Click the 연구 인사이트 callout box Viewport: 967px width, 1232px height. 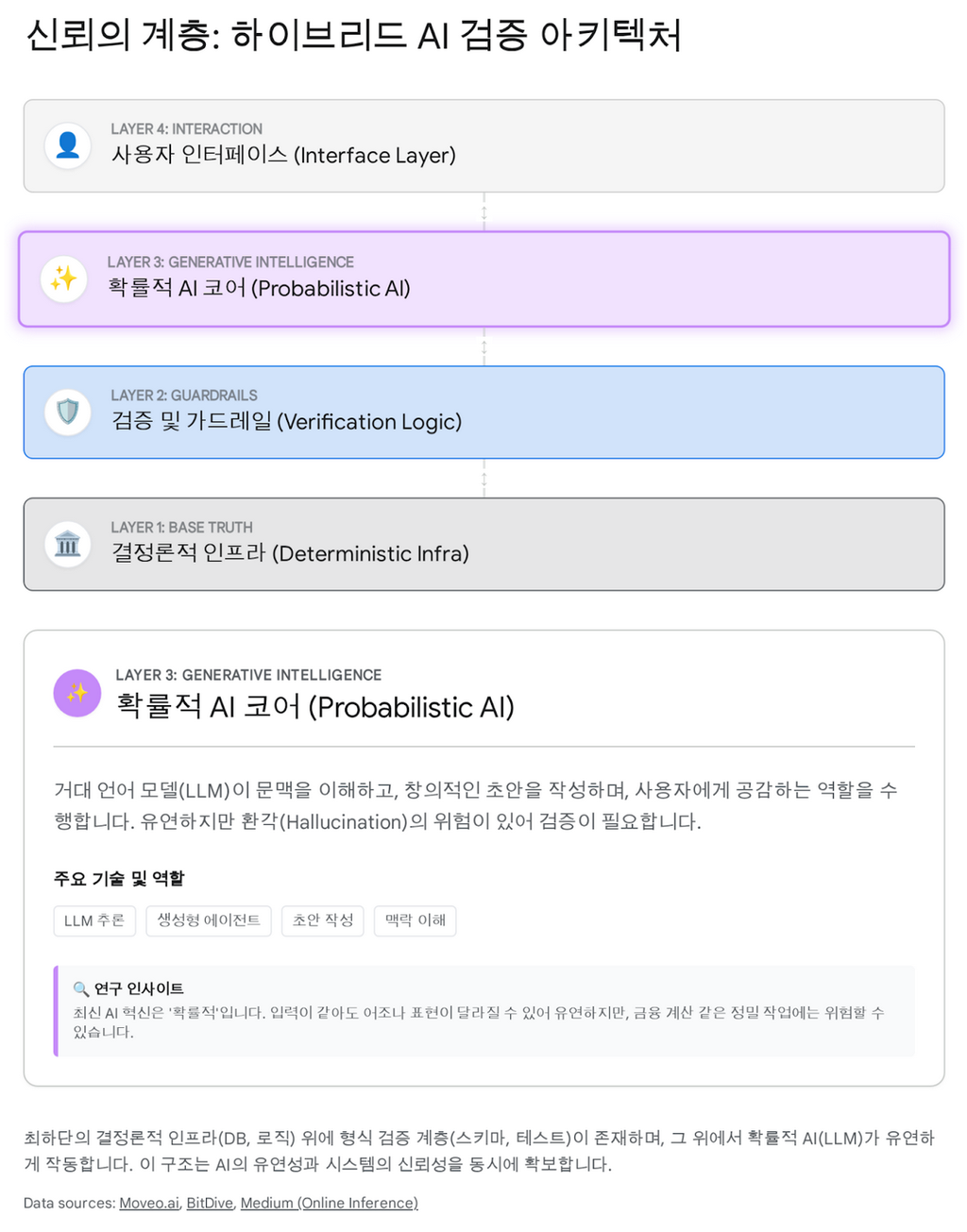pos(483,1011)
